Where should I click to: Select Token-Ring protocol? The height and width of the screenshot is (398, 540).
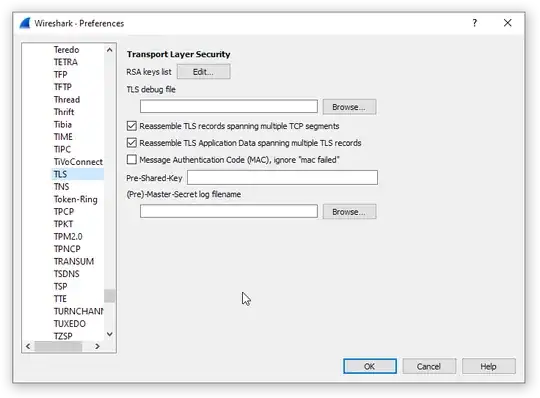(x=76, y=199)
